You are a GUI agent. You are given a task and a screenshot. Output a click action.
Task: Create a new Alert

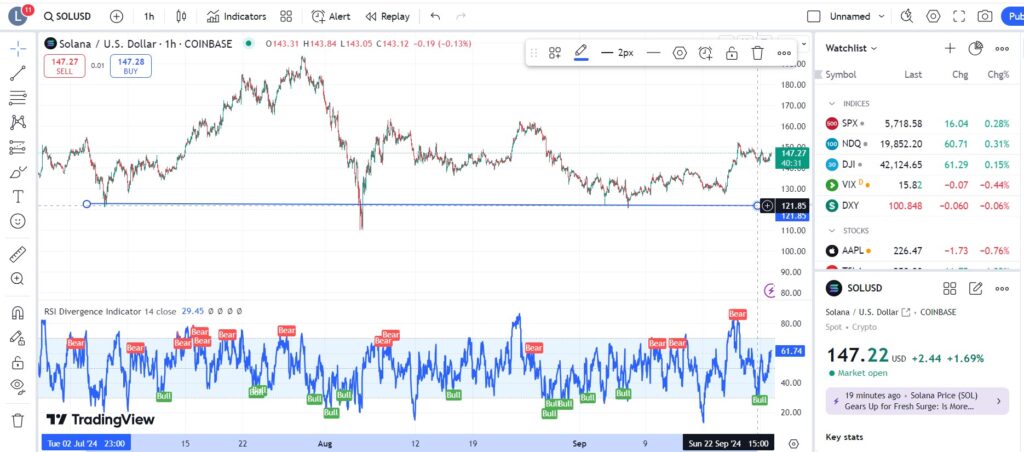[x=331, y=16]
